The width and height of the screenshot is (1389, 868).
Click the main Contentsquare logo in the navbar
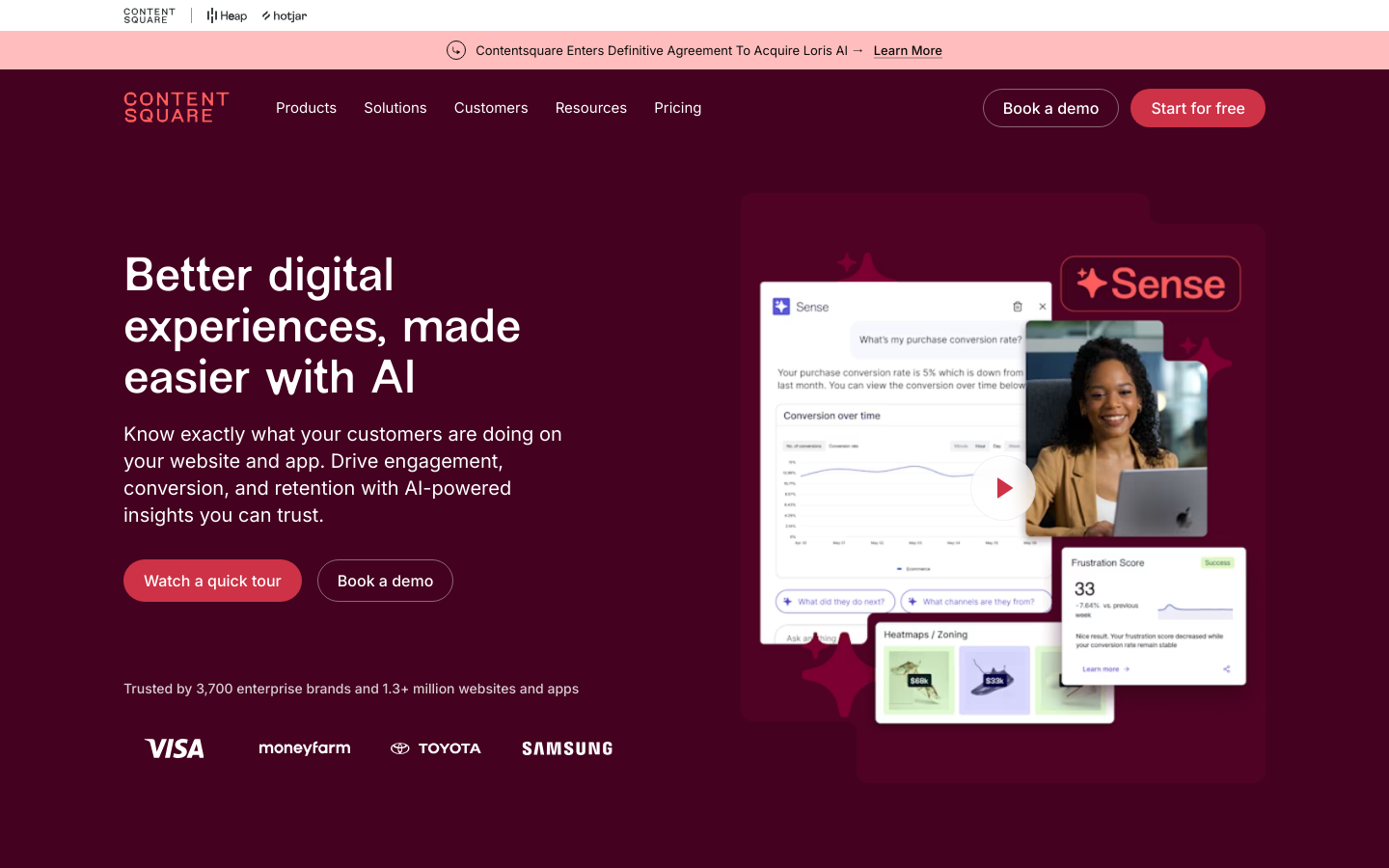click(177, 108)
